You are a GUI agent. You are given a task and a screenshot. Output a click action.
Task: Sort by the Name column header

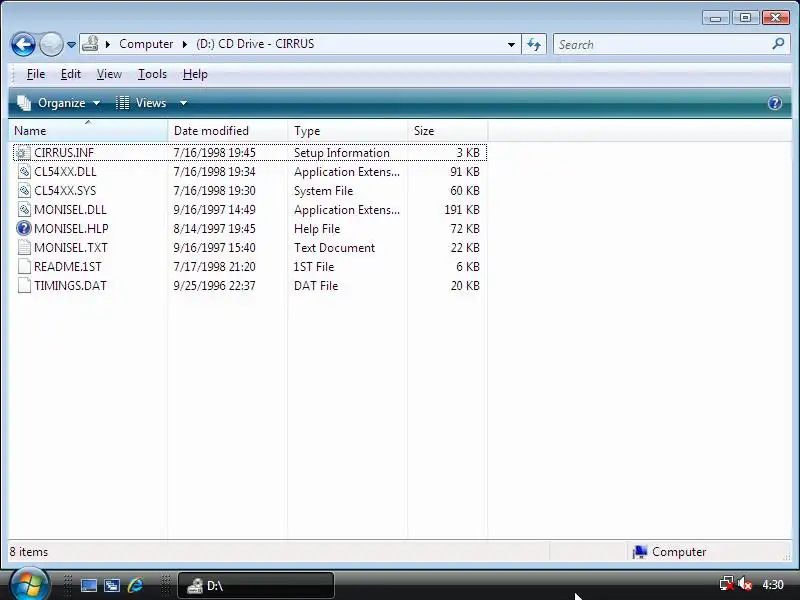[x=88, y=131]
